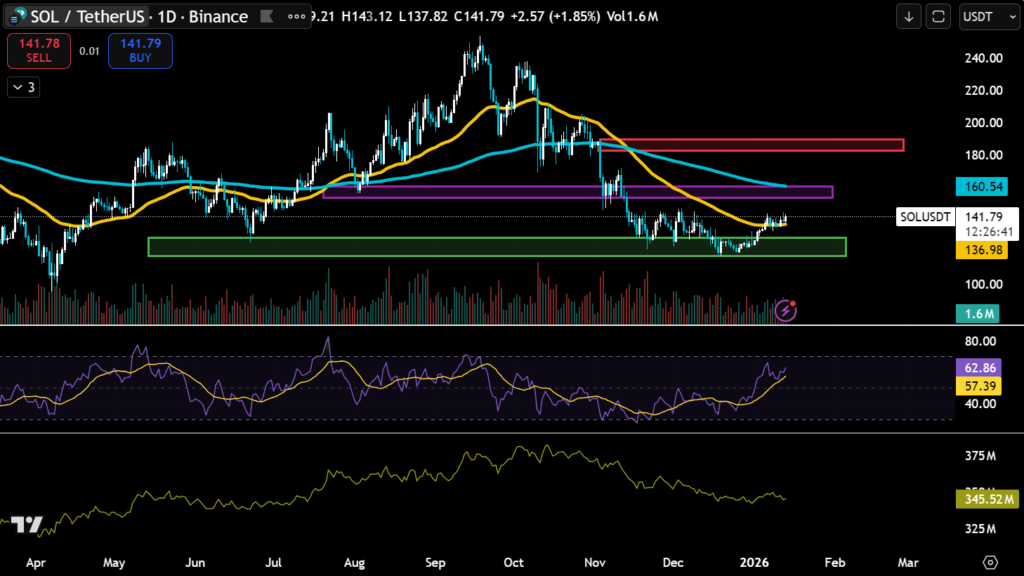Click the TradingView logo
The image size is (1024, 576).
click(27, 527)
